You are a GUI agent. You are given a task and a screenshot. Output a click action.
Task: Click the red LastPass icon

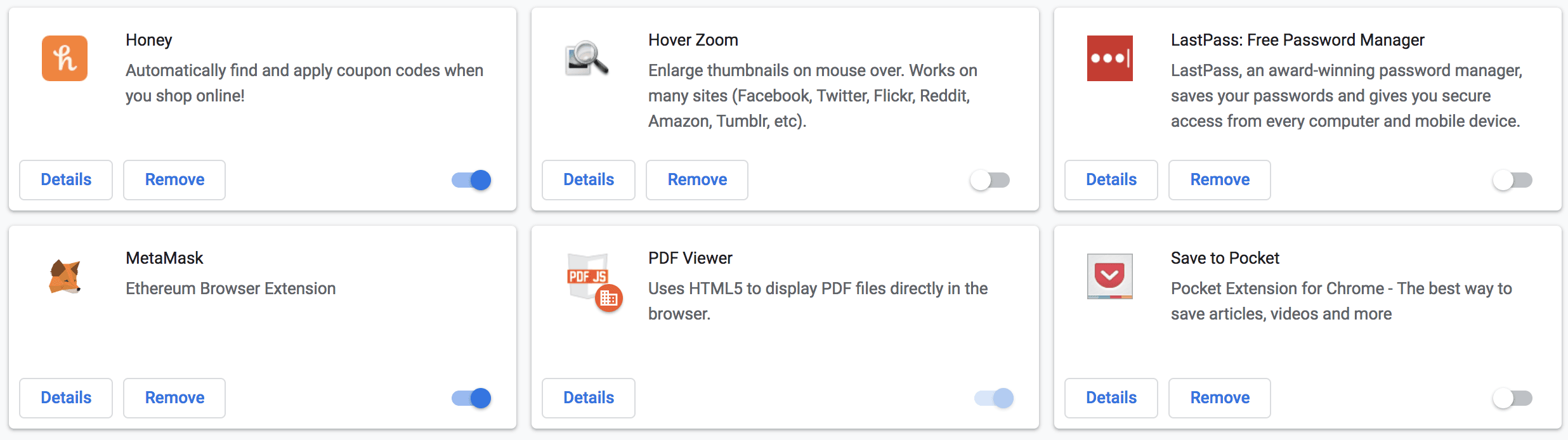tap(1110, 58)
